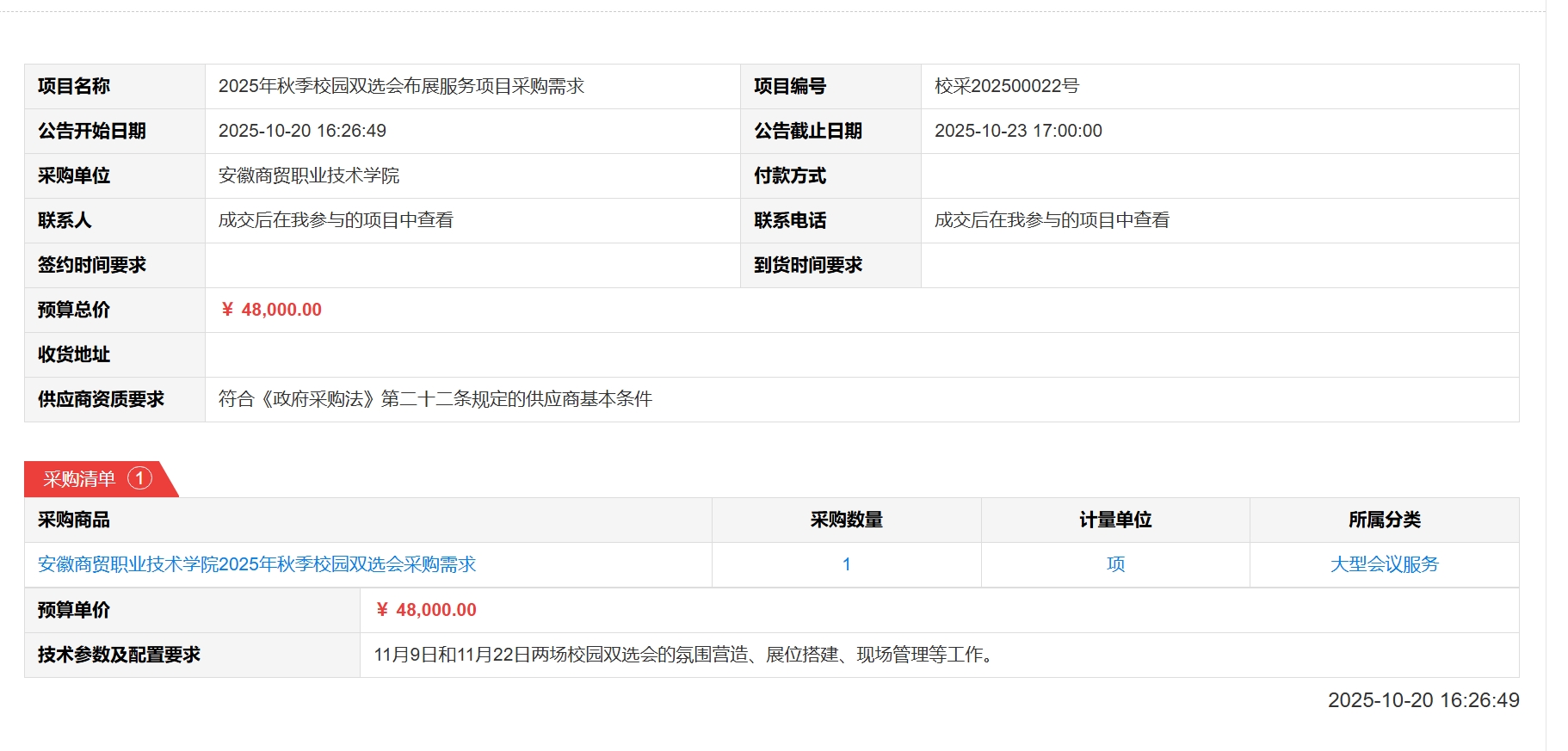Image resolution: width=1568 pixels, height=751 pixels.
Task: Open the 安徽商贸职业技术学院2025年秋季校园双选会采购需求 link
Action: [x=256, y=564]
